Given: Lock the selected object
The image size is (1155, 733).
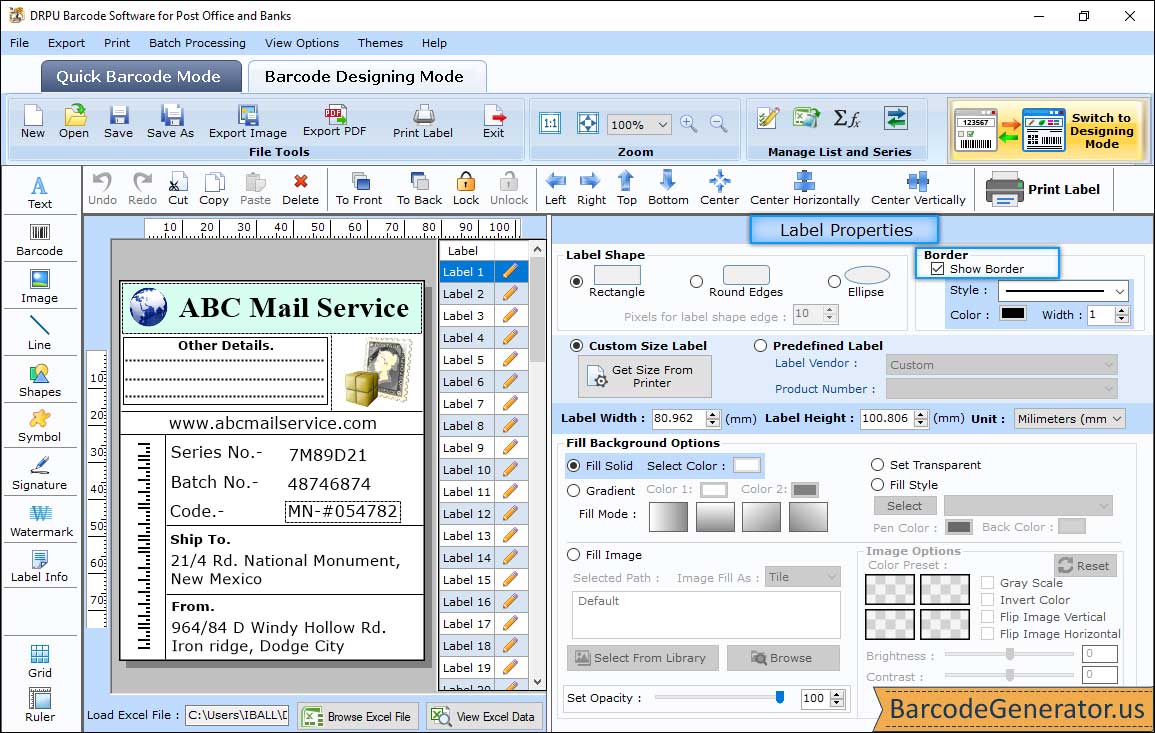Looking at the screenshot, I should pyautogui.click(x=466, y=189).
